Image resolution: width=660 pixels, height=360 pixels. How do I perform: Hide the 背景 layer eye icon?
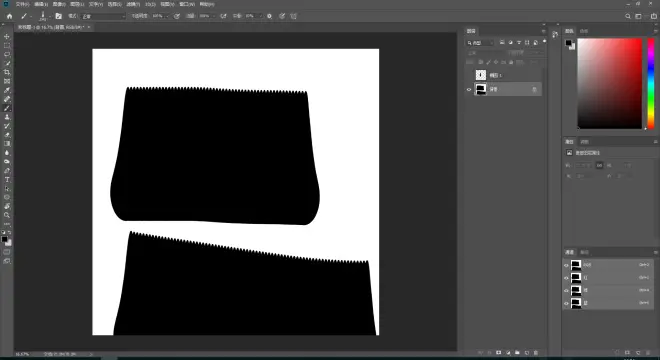pyautogui.click(x=469, y=89)
